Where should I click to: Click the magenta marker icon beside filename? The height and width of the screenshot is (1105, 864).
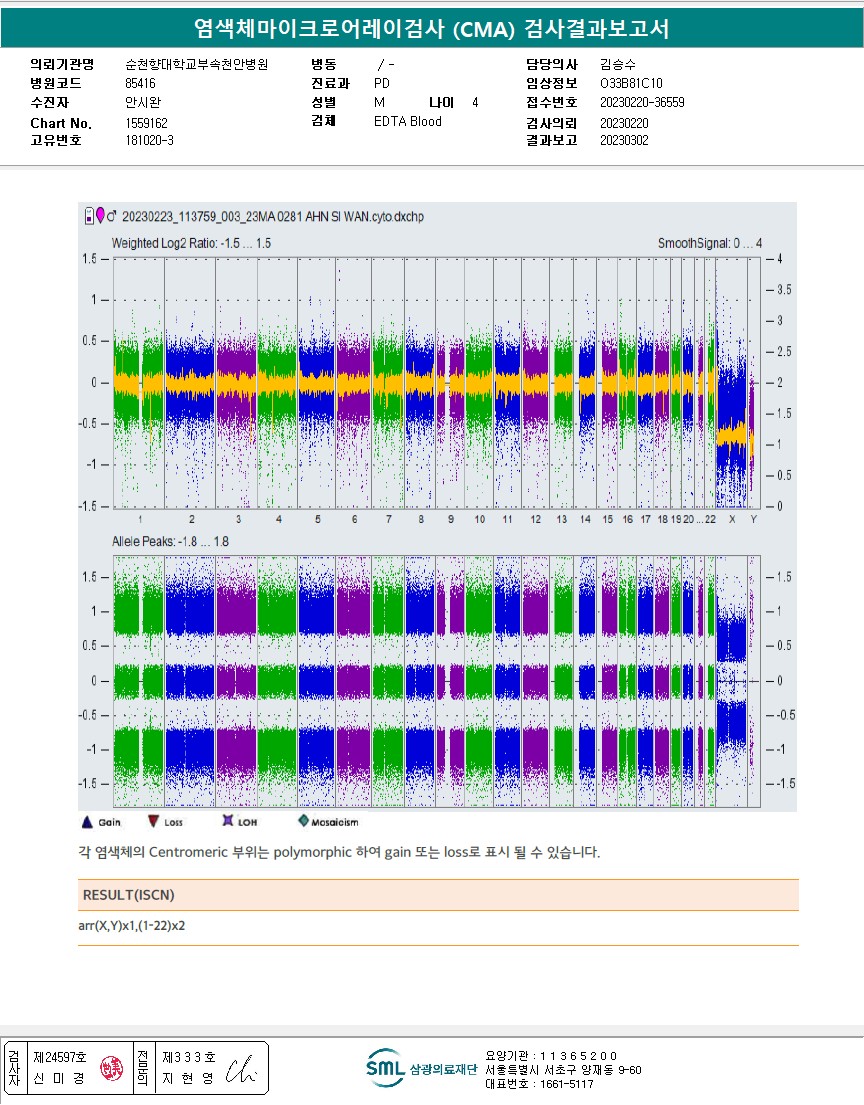pos(99,215)
